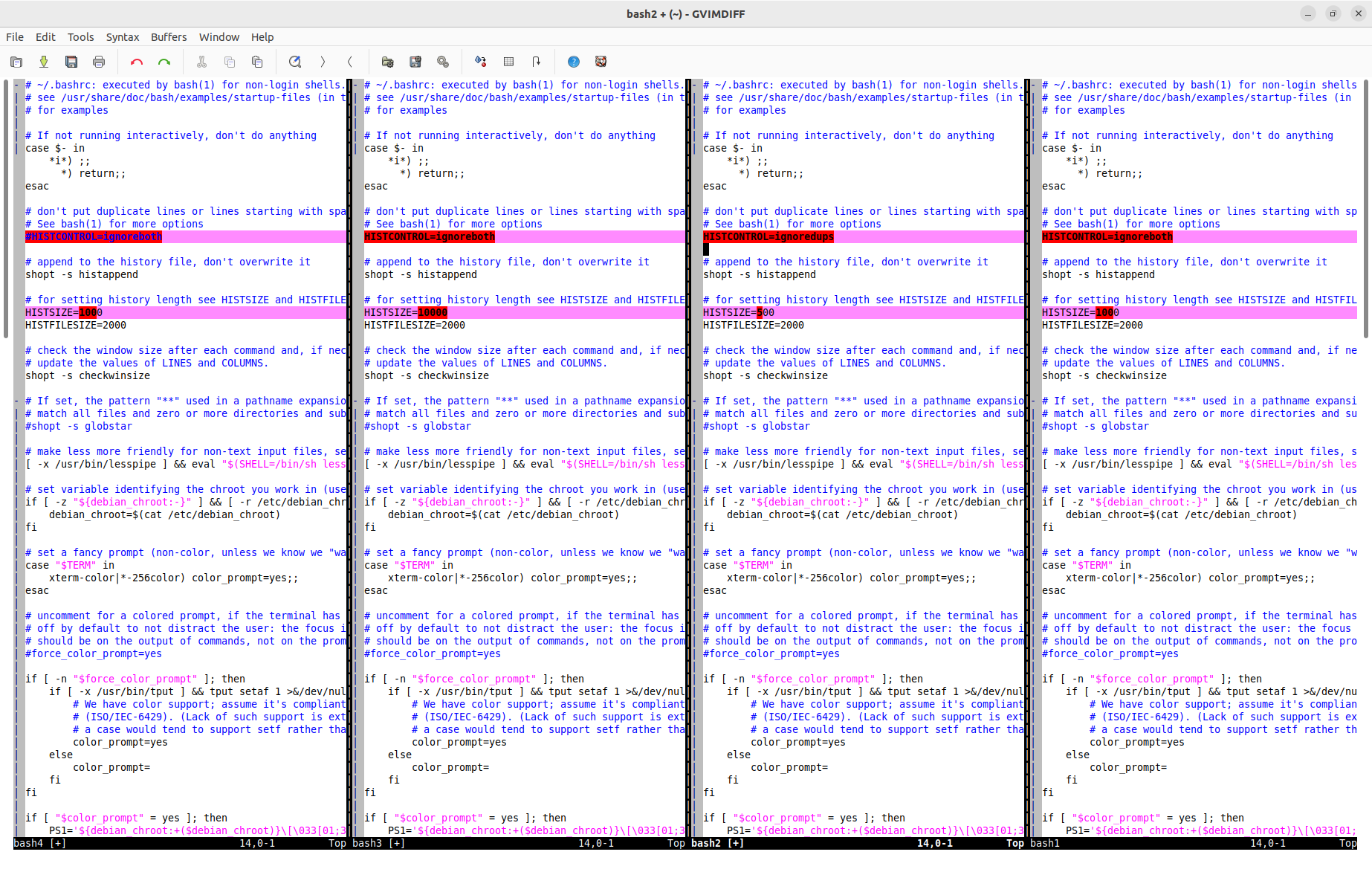Collapse the fold at the top of bash4
Image resolution: width=1372 pixels, height=872 pixels.
[x=17, y=85]
